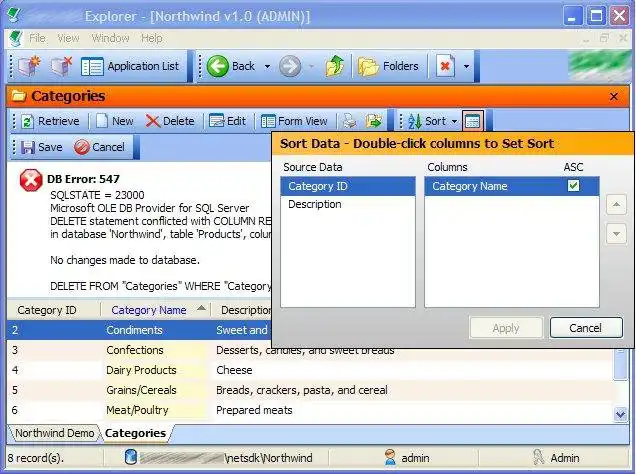Viewport: 636px width, 474px height.
Task: Switch to the Categories tab
Action: [135, 433]
